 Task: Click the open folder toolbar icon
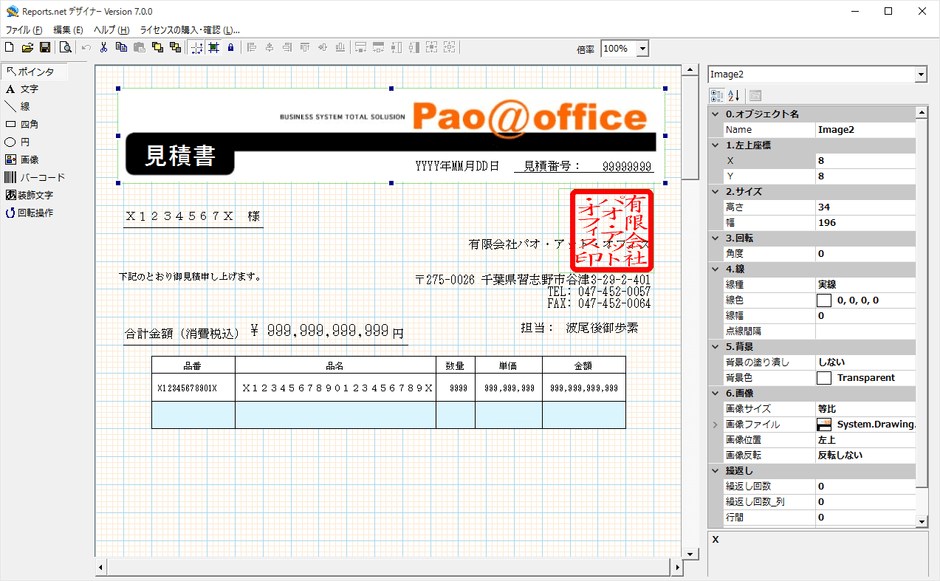[27, 48]
